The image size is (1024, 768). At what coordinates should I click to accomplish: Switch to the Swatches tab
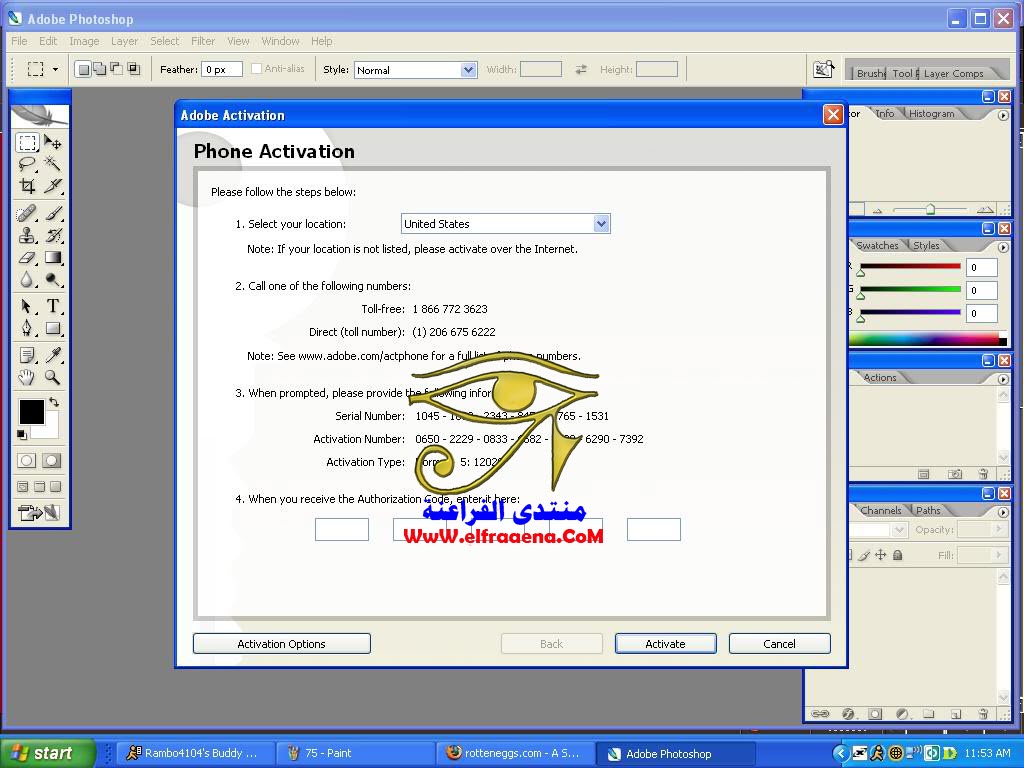(877, 246)
